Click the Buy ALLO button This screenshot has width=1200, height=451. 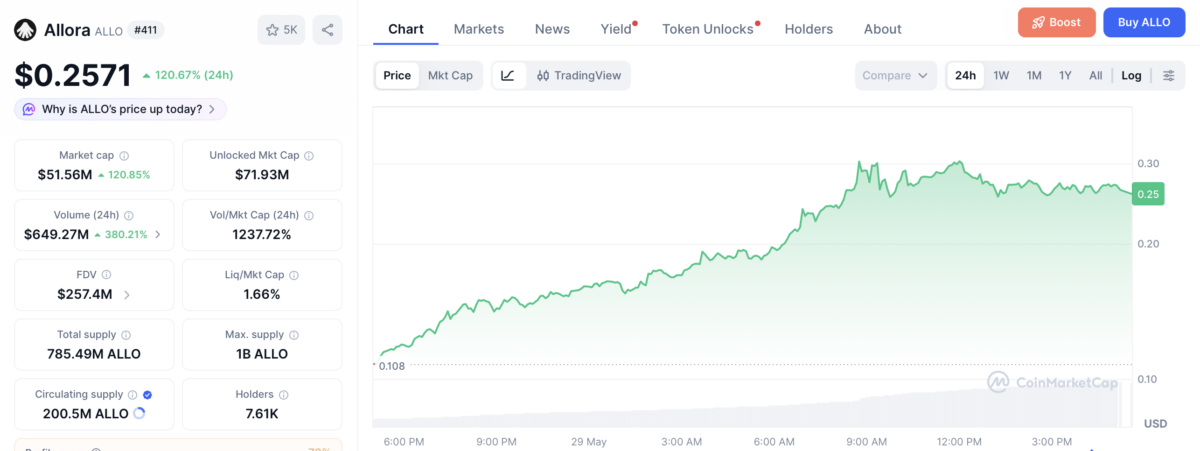1144,22
